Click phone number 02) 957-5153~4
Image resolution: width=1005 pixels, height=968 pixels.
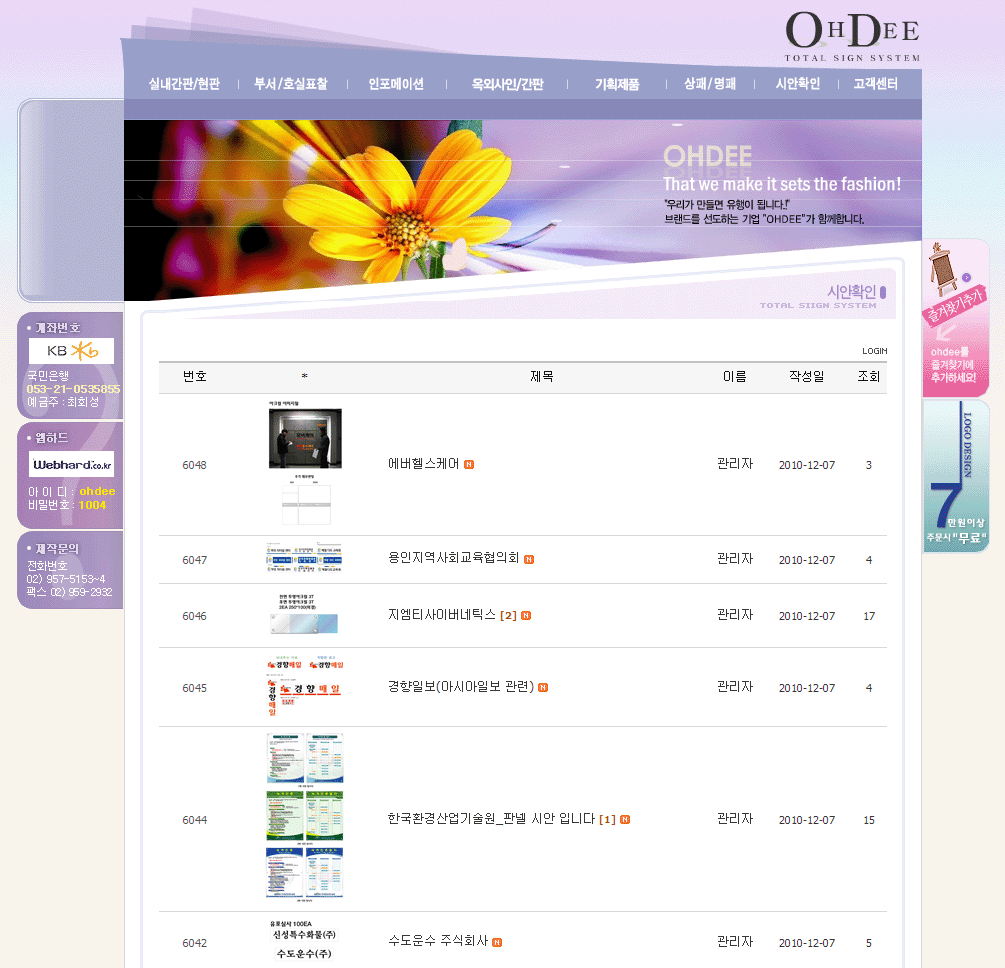pyautogui.click(x=66, y=579)
